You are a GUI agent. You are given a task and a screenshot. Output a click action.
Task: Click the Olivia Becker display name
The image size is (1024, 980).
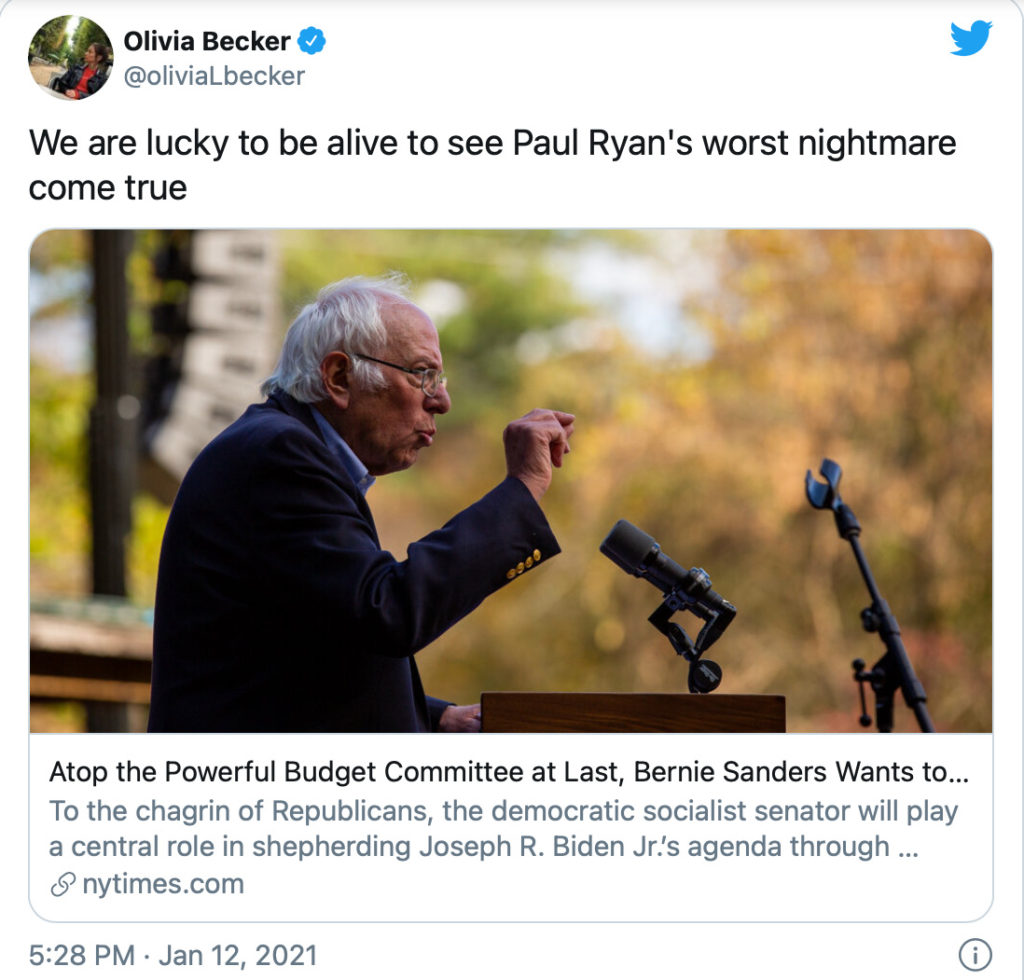207,41
